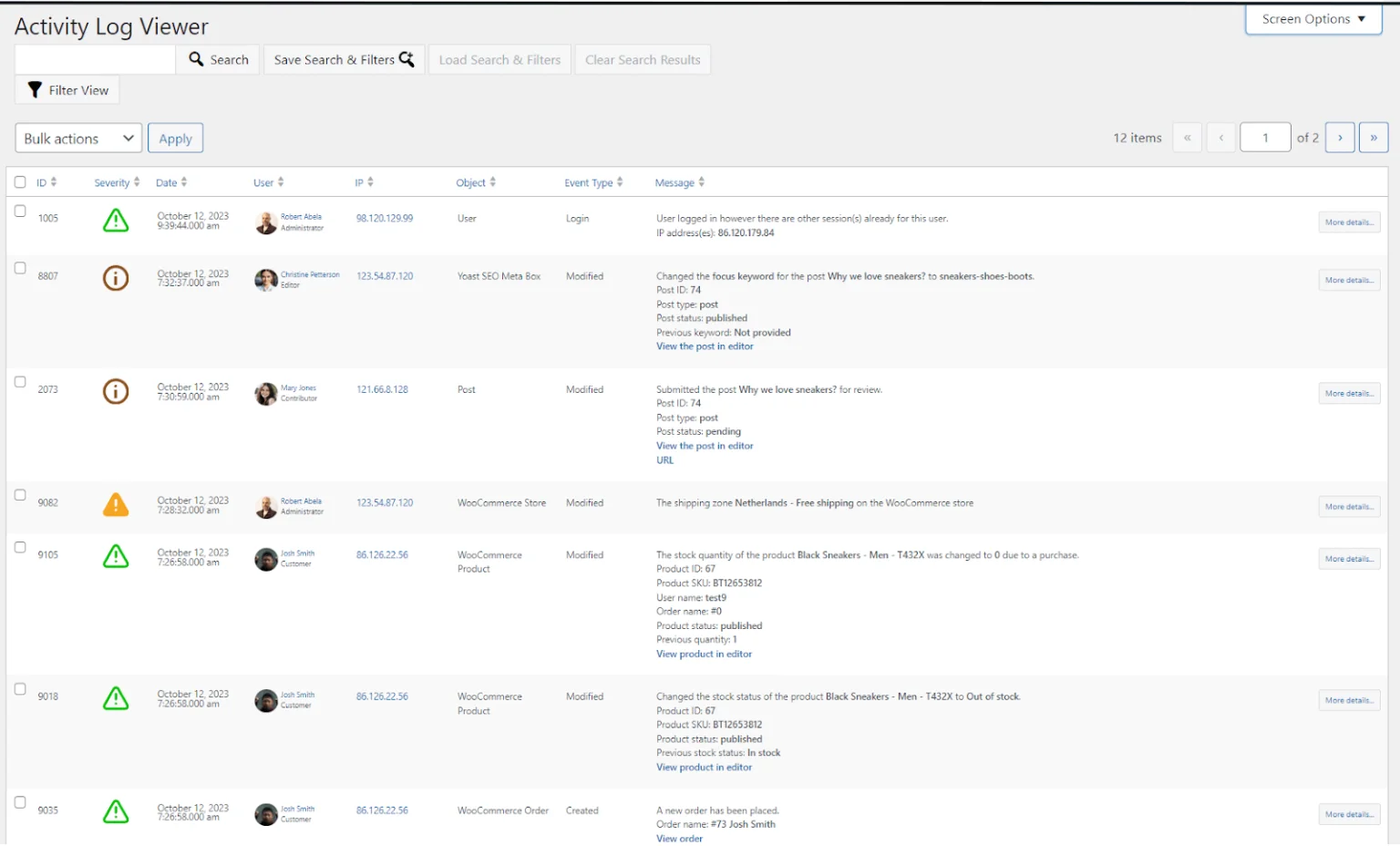1400x846 pixels.
Task: Click Christine Petterson's avatar
Action: pyautogui.click(x=266, y=280)
